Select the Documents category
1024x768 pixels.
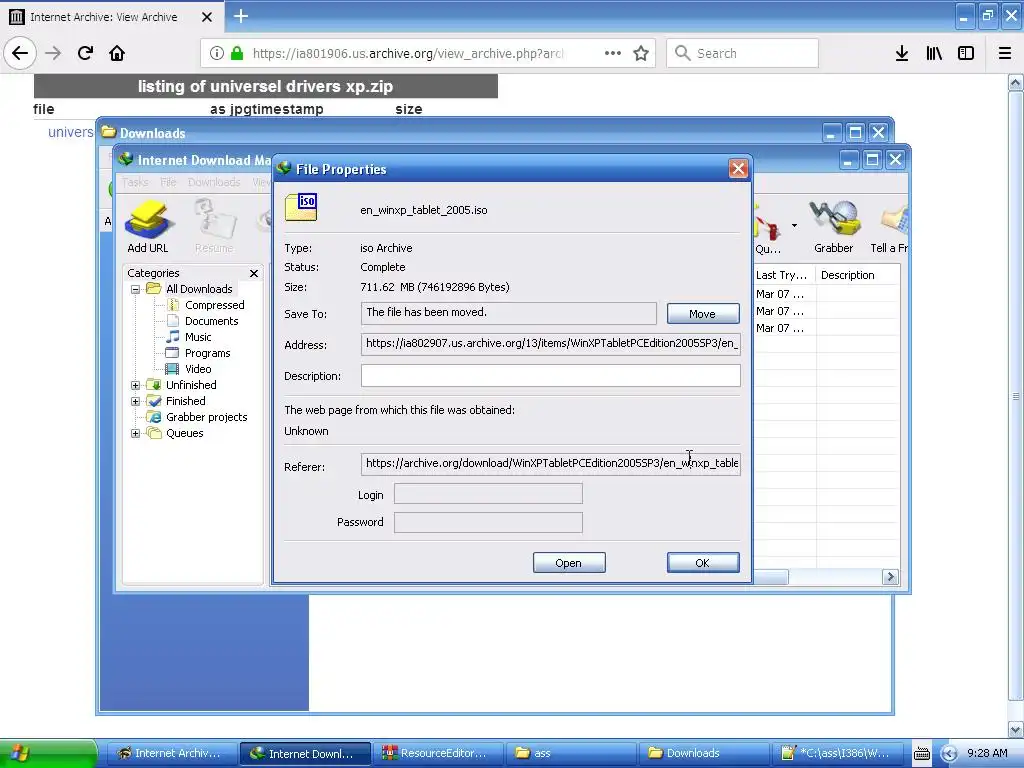tap(211, 321)
